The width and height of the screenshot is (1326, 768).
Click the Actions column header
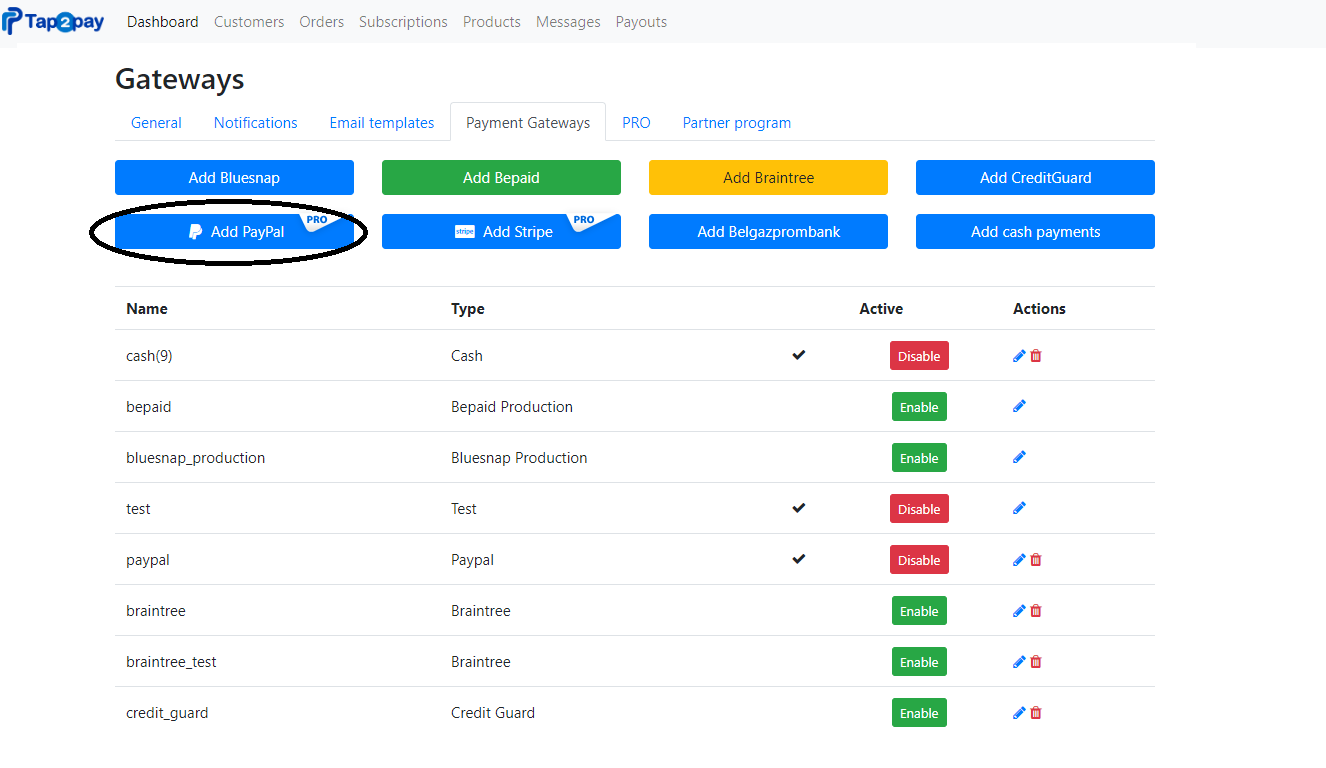pos(1039,309)
